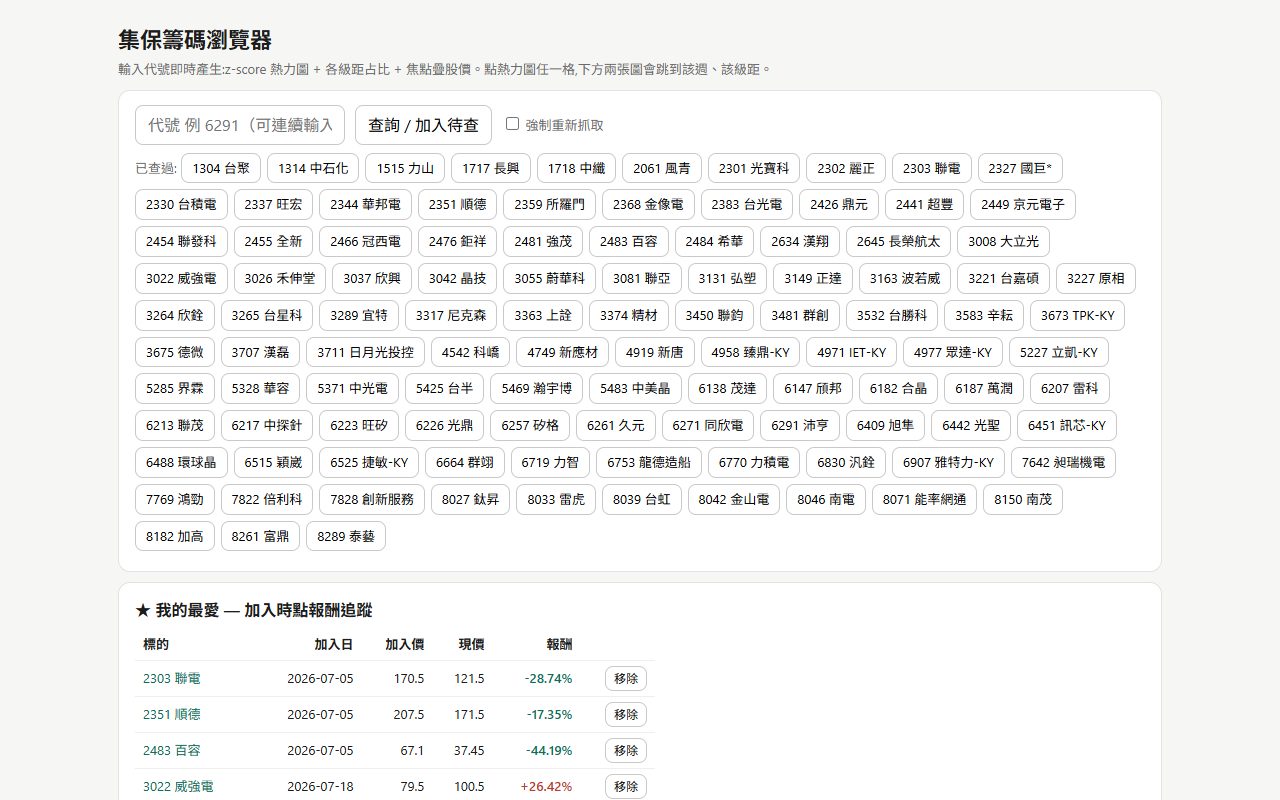This screenshot has height=800, width=1280.
Task: Open the 2483 百容 favorites link
Action: 172,750
